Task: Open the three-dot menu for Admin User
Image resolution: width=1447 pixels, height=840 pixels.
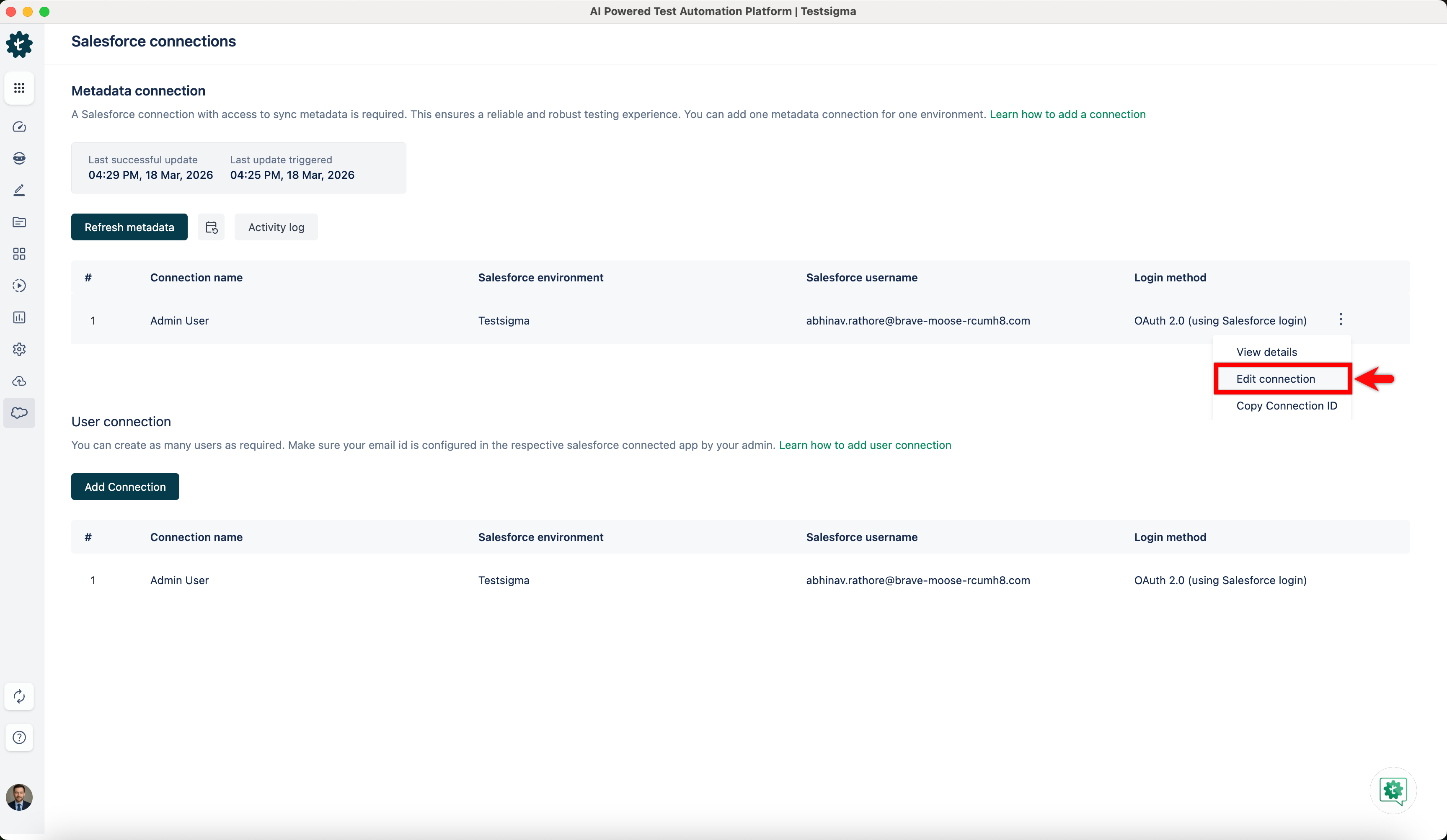Action: tap(1341, 320)
